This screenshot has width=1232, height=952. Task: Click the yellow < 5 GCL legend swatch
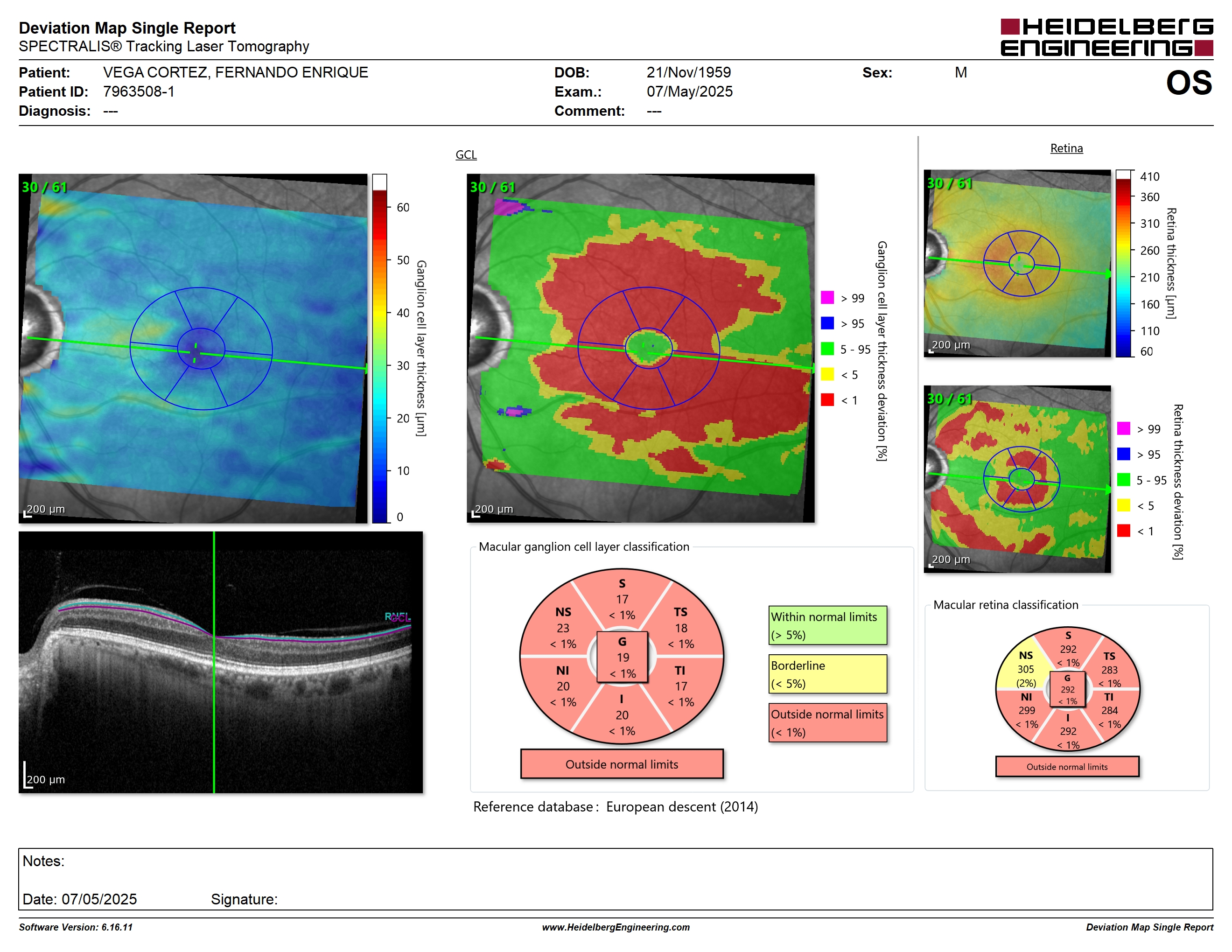coord(827,374)
